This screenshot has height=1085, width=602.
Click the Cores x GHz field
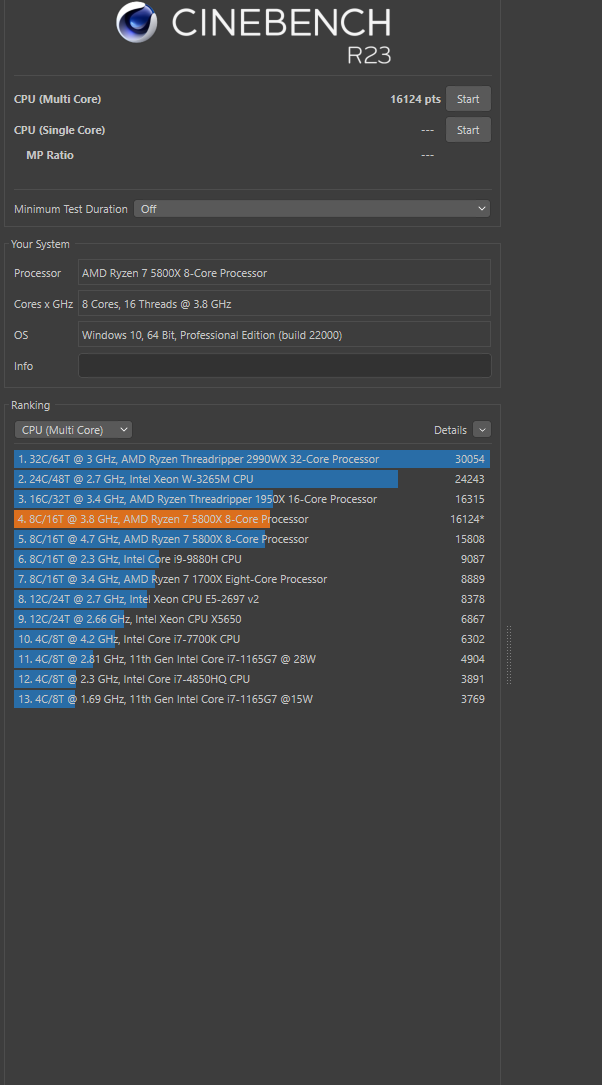284,303
